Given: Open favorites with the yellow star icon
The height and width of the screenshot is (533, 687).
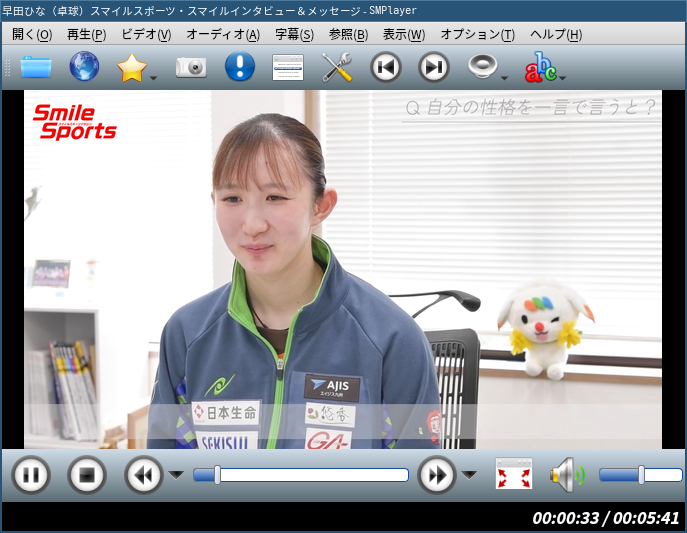Looking at the screenshot, I should (x=132, y=67).
